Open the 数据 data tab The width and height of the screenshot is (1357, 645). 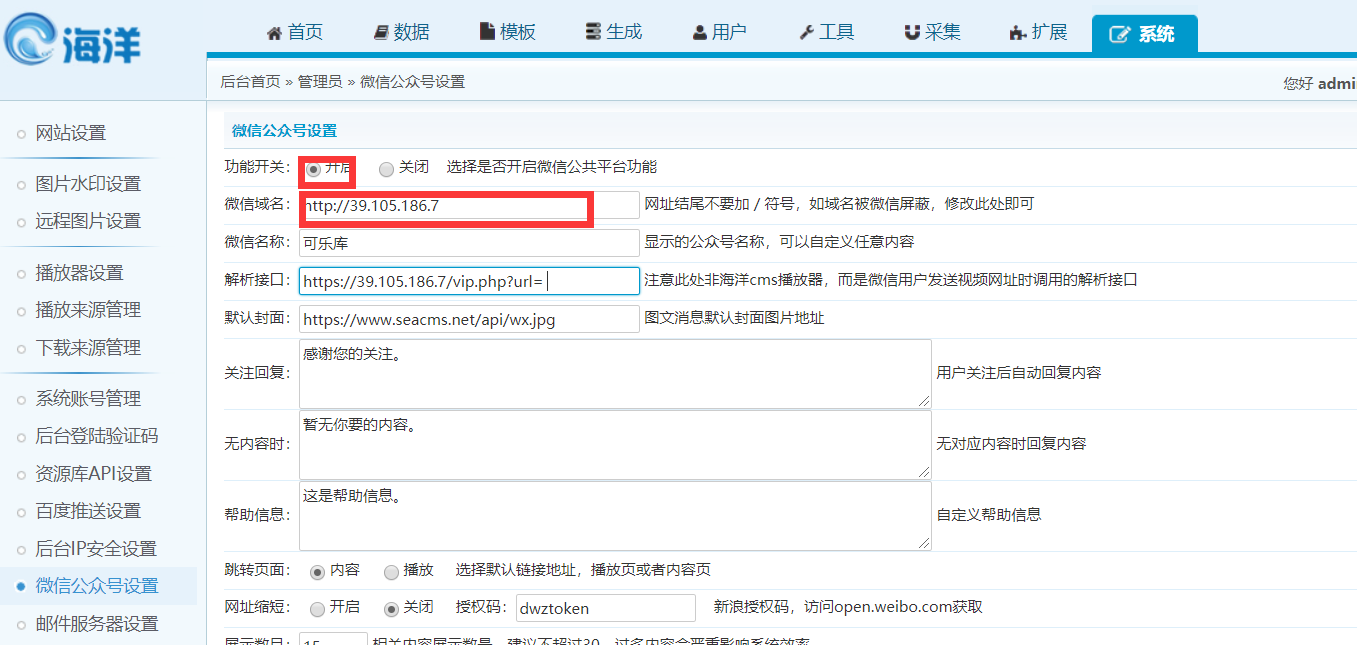[401, 32]
